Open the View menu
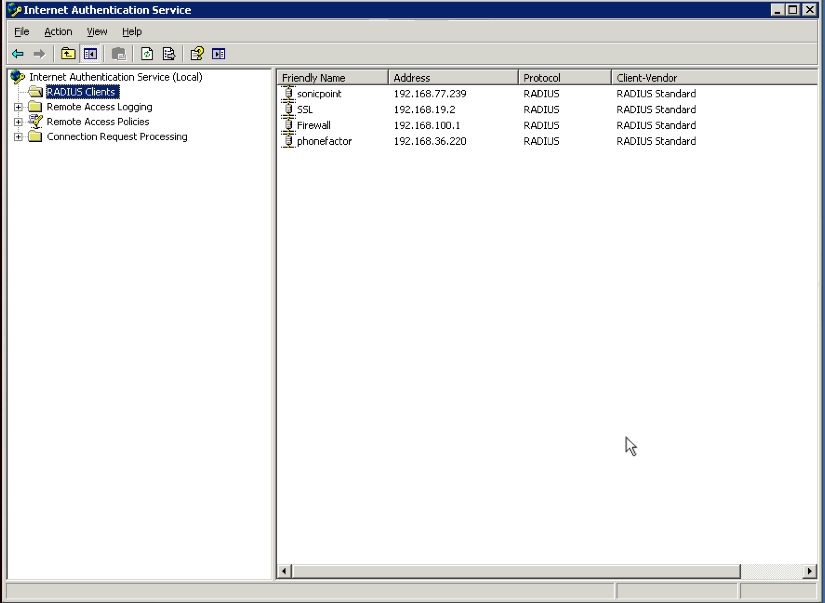825x603 pixels. [97, 32]
